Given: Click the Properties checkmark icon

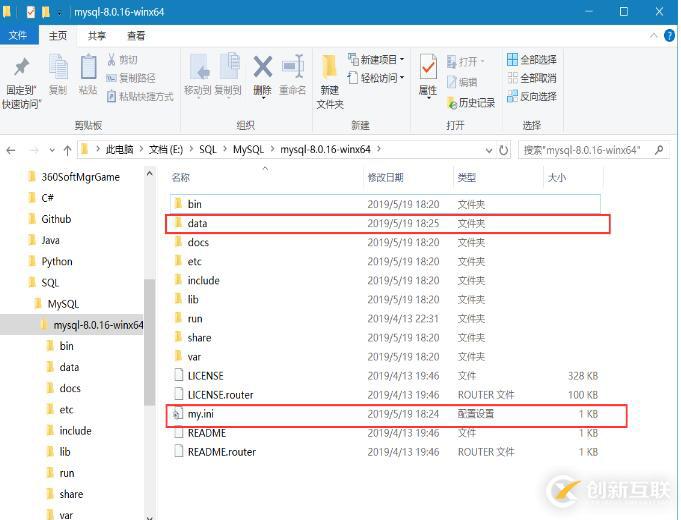Looking at the screenshot, I should point(428,67).
